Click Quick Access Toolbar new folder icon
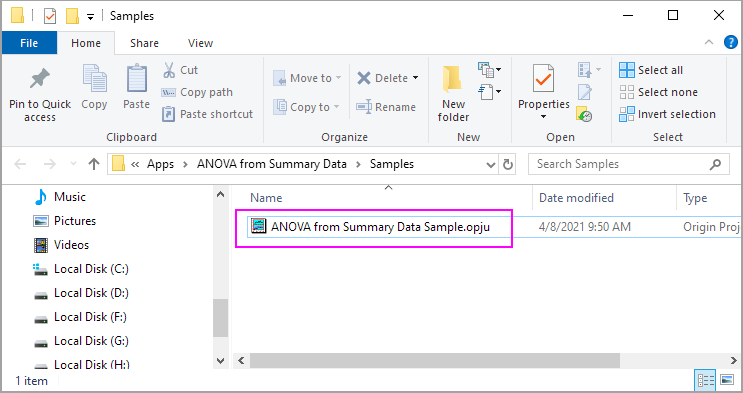Viewport: 743px width, 393px height. (72, 16)
